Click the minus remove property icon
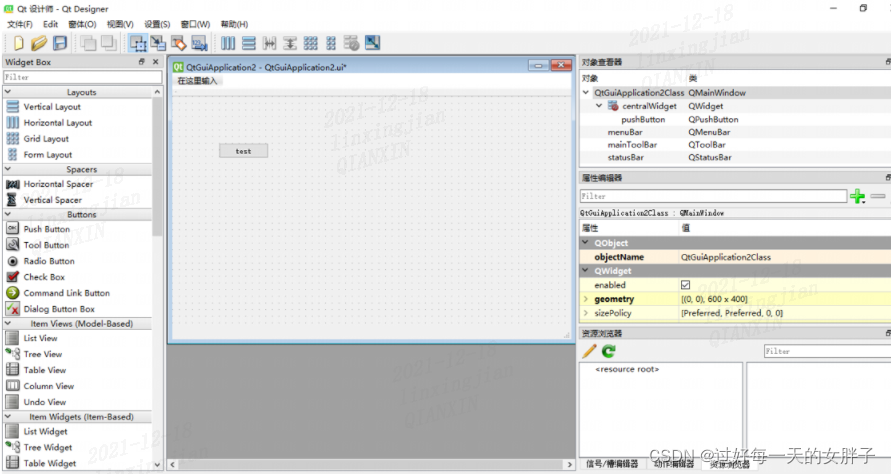Image resolution: width=891 pixels, height=474 pixels. [878, 196]
